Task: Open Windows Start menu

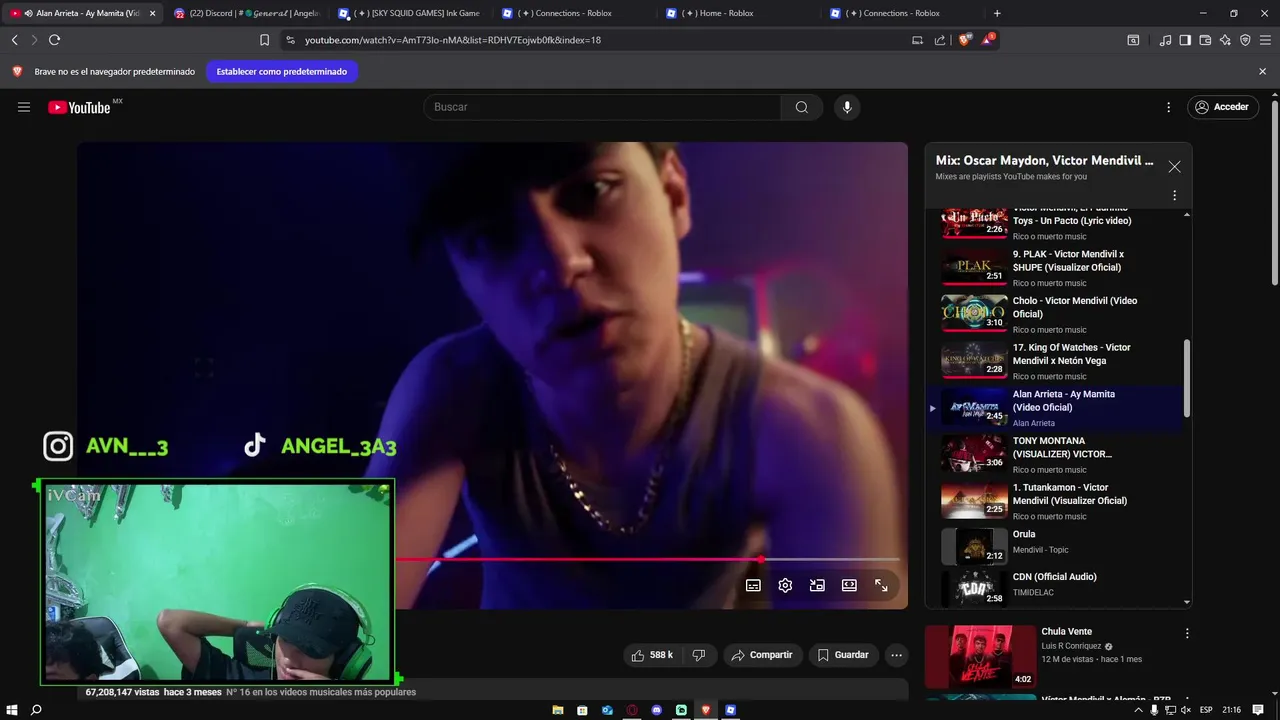Action: click(12, 710)
